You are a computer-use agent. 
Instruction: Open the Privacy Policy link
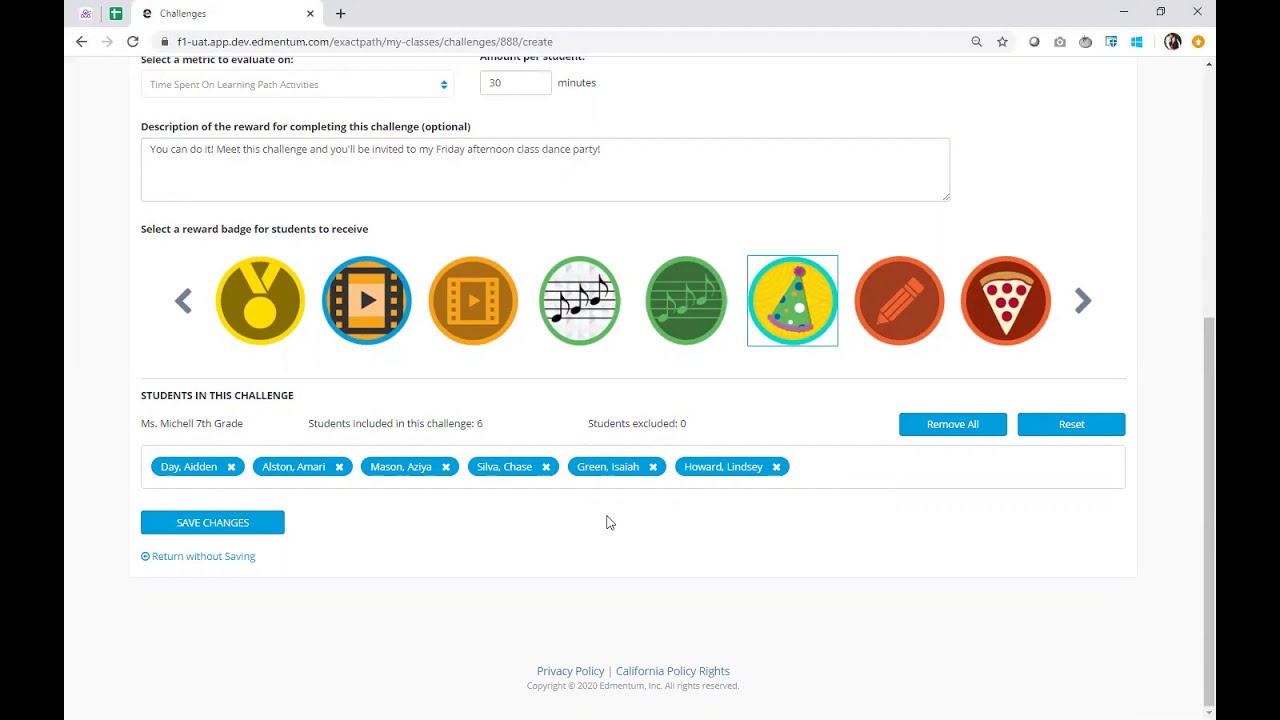click(570, 671)
